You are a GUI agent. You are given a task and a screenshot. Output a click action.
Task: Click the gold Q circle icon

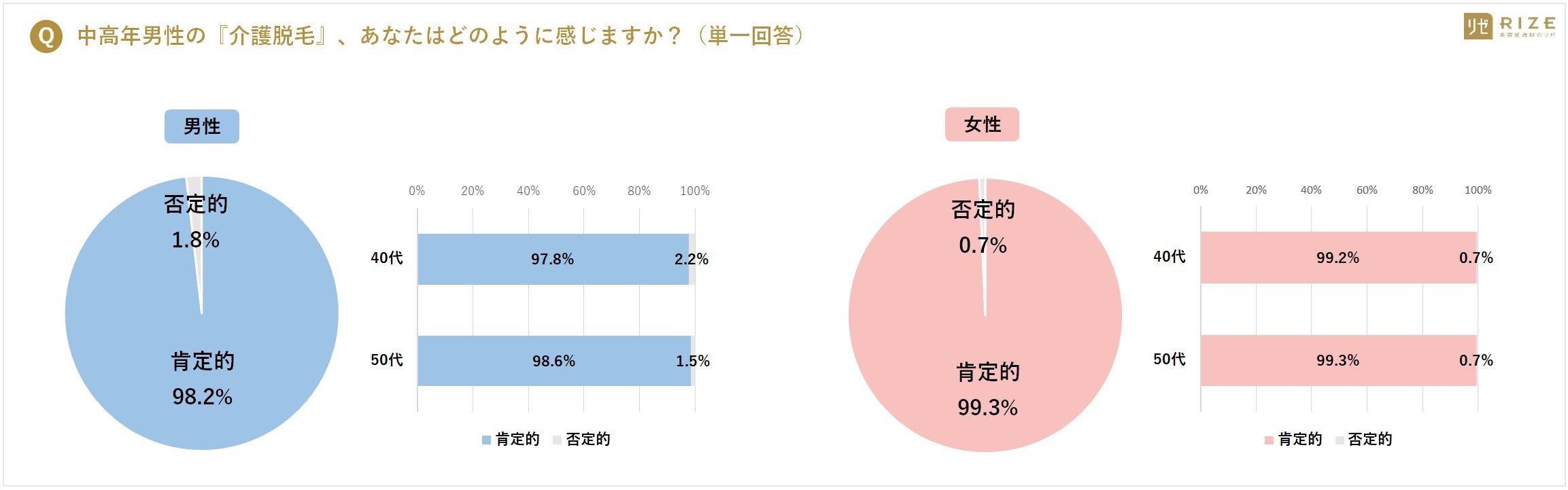click(x=46, y=36)
